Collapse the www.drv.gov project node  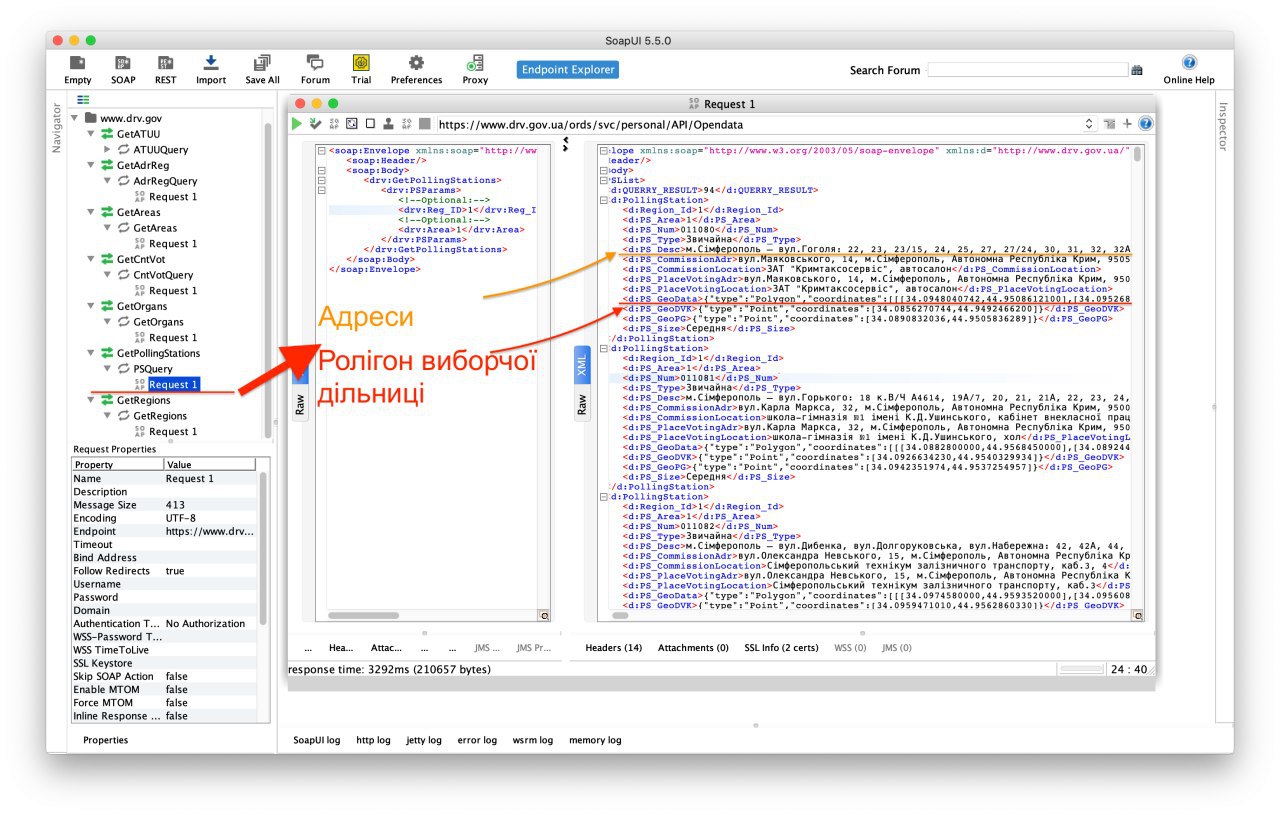tap(74, 118)
